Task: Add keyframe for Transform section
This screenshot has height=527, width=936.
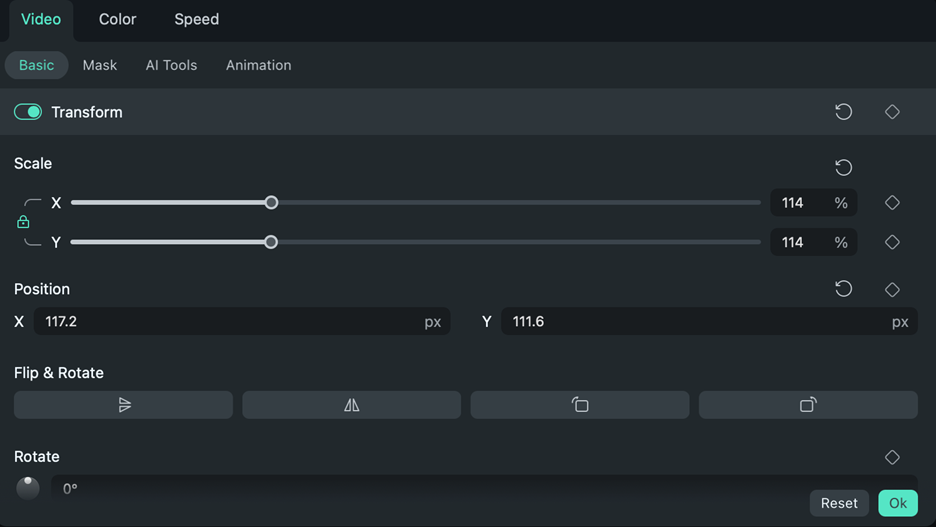Action: [892, 112]
